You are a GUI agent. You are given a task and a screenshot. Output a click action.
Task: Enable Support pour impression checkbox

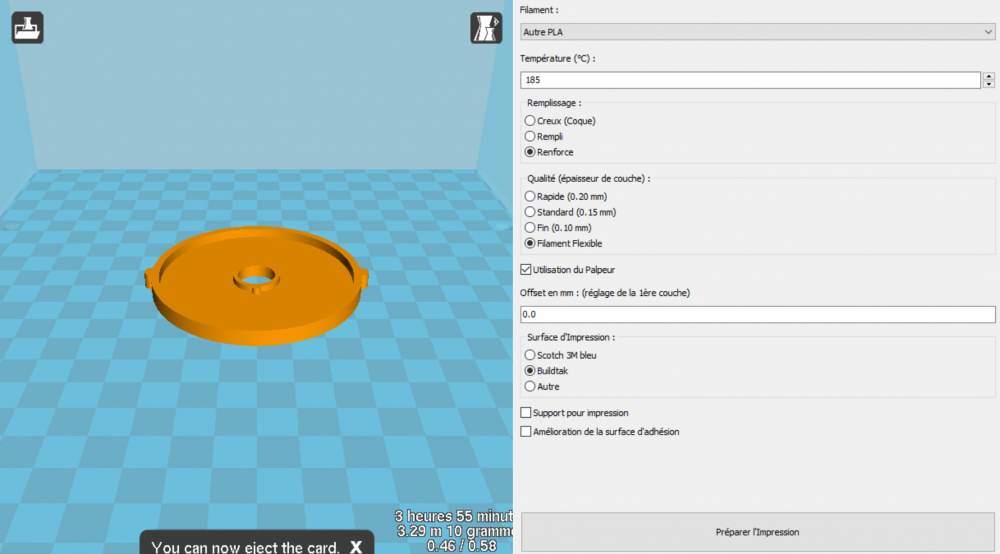coord(526,412)
